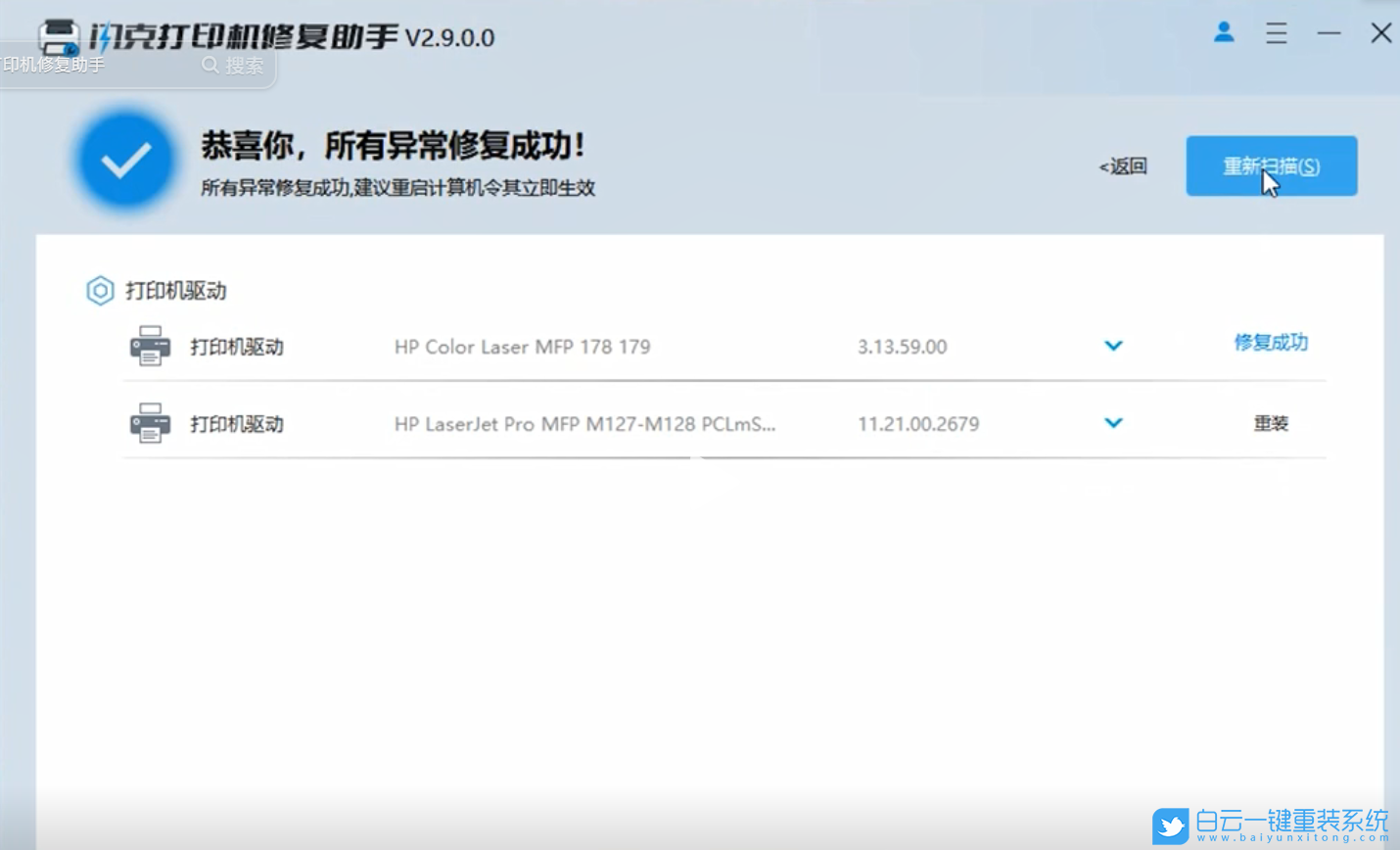
Task: Click inside the 搜索 search field
Action: click(243, 65)
